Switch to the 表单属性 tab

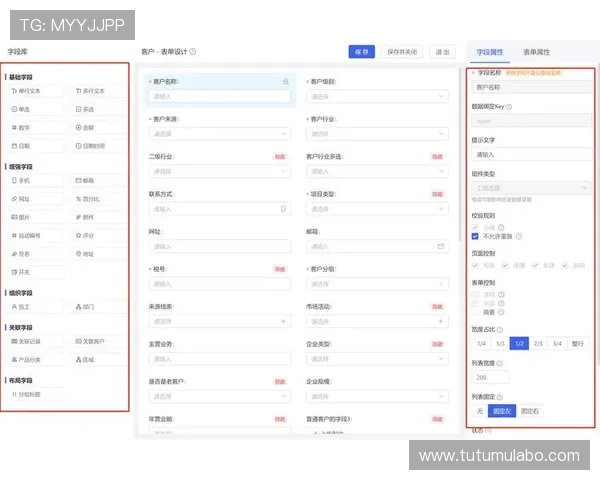(536, 52)
